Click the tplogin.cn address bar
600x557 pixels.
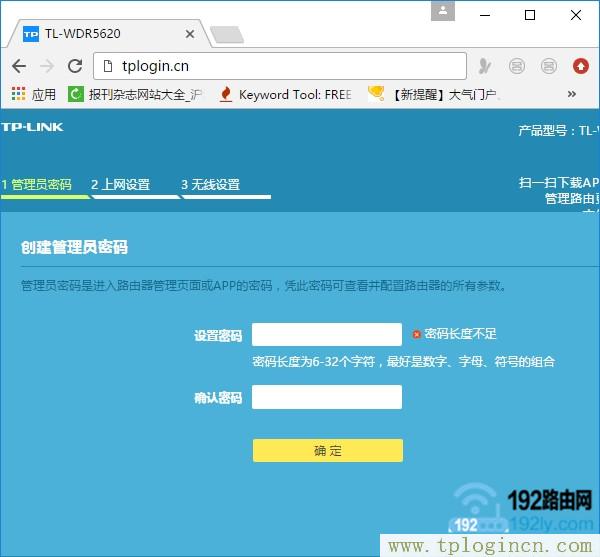280,66
